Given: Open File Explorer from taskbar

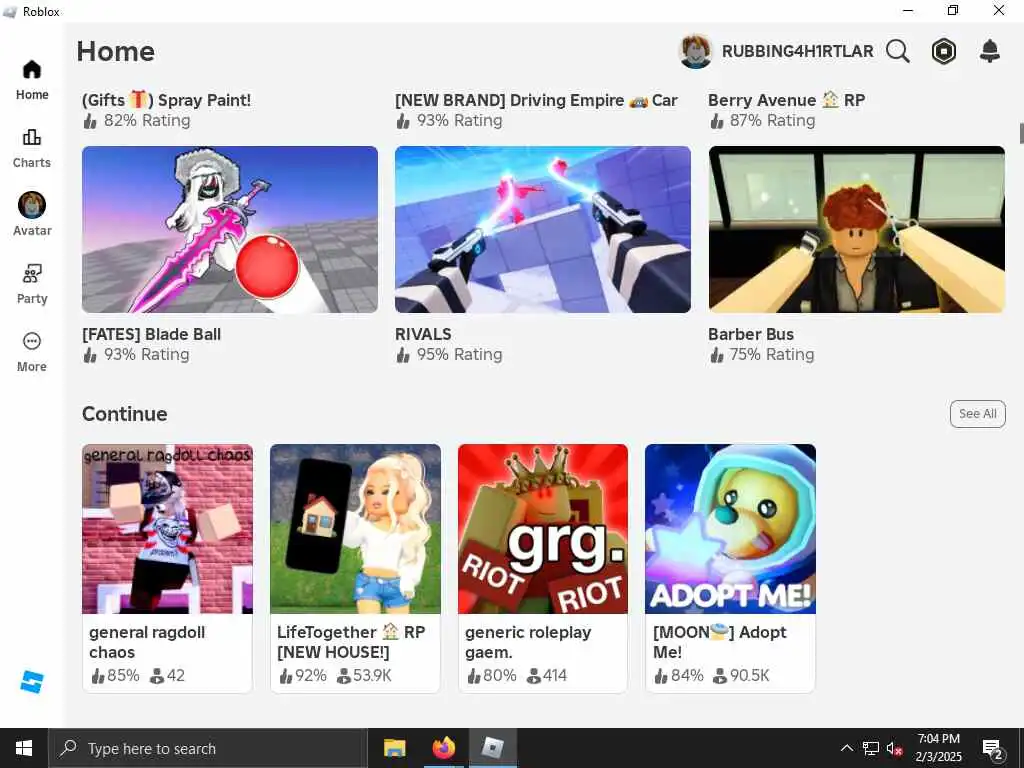Looking at the screenshot, I should pos(394,748).
